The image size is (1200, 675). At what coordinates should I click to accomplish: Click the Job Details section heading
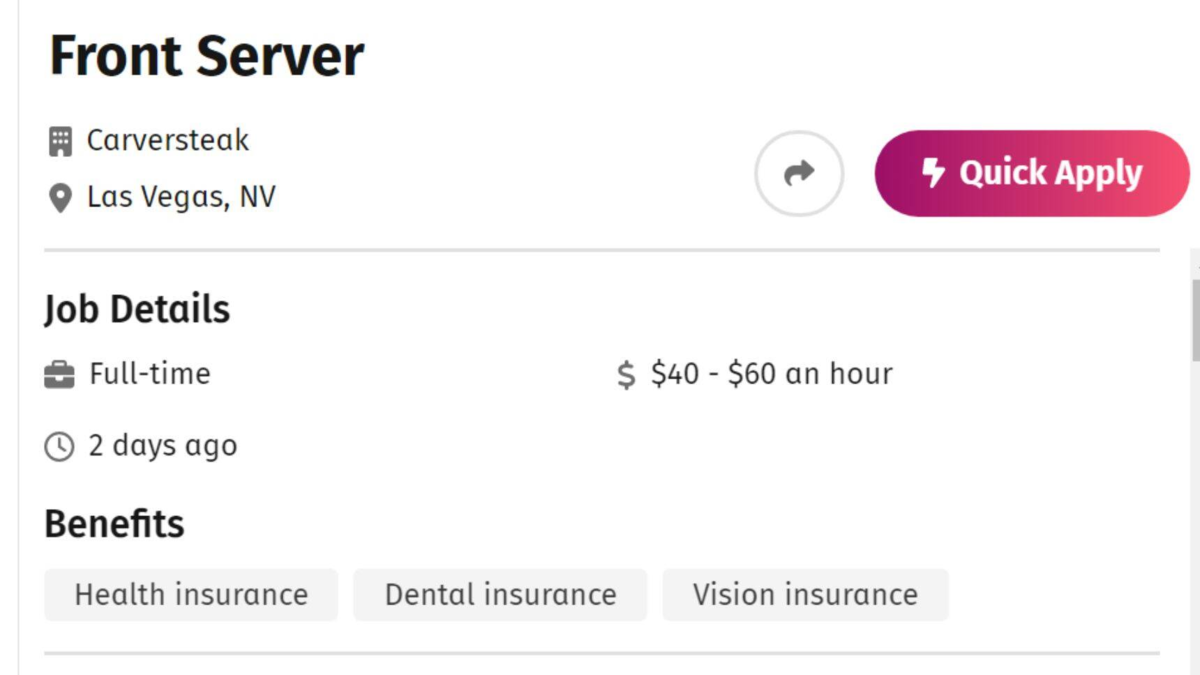pyautogui.click(x=137, y=309)
